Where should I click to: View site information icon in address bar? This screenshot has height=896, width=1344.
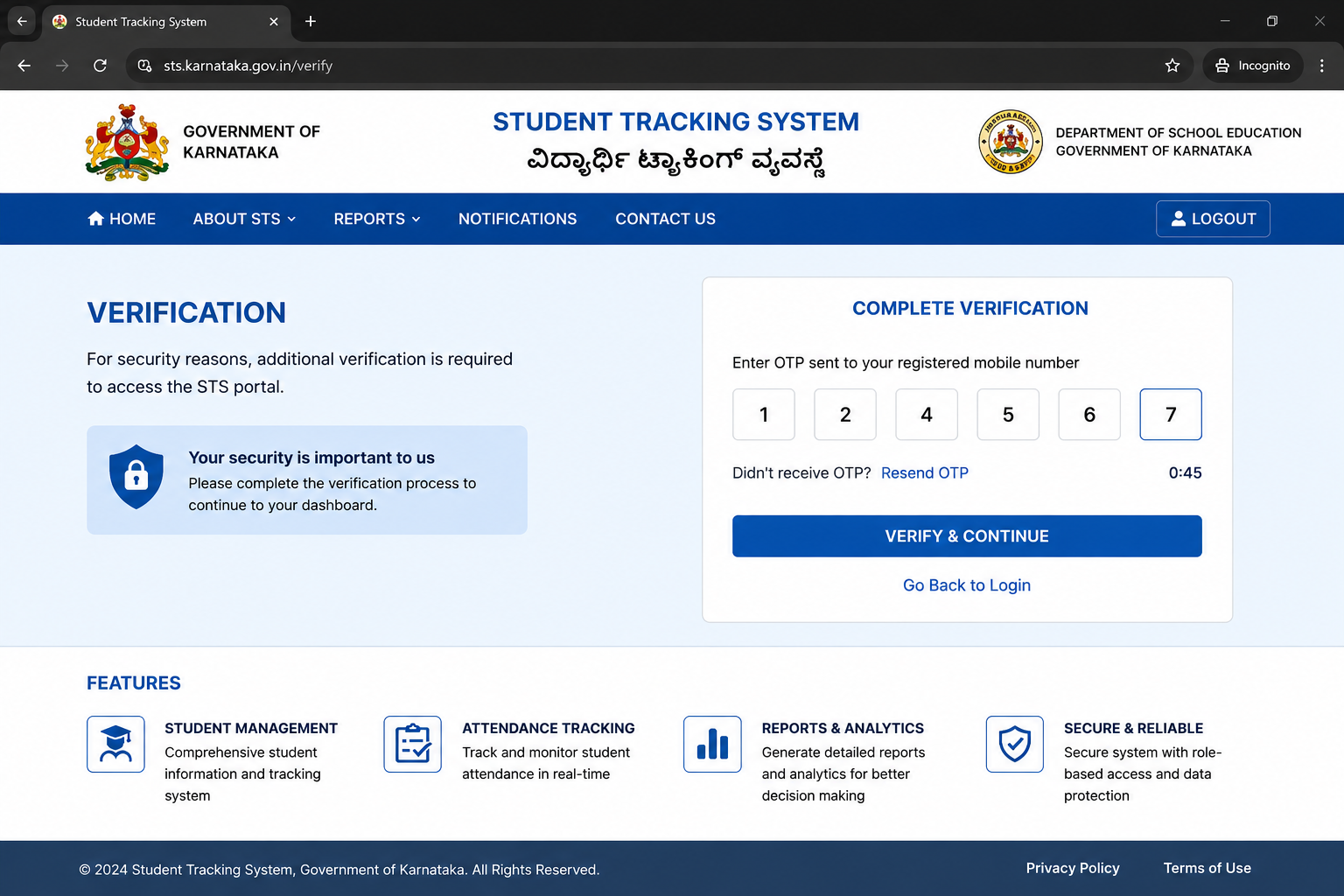(x=145, y=66)
